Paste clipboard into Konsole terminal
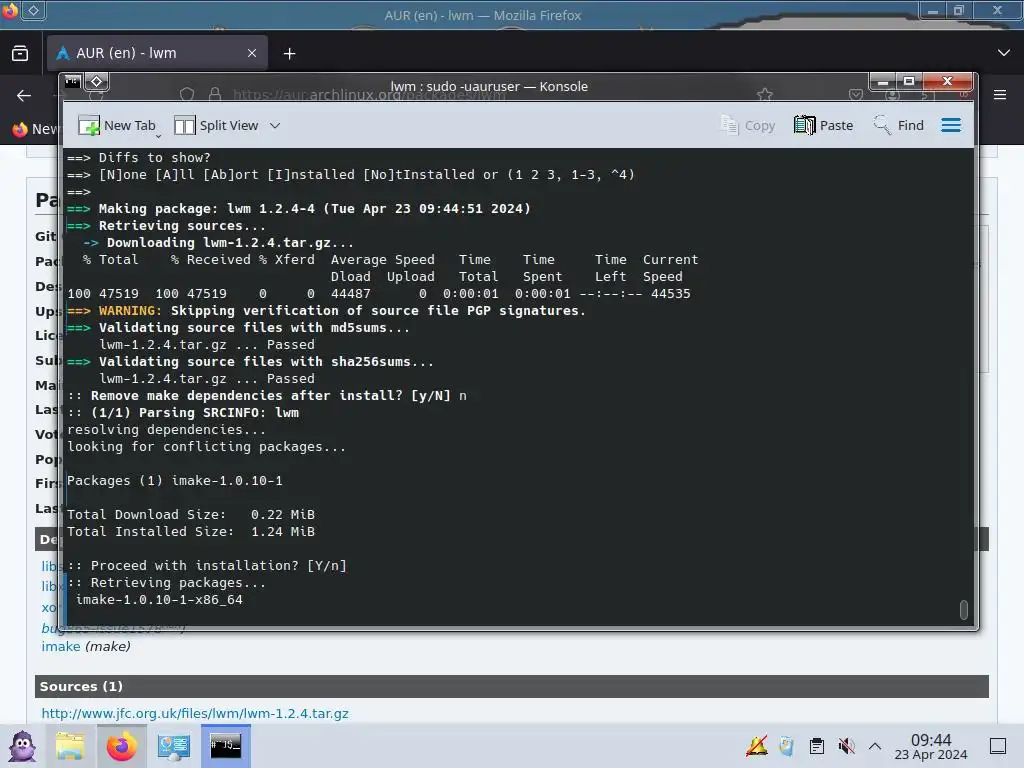 tap(823, 125)
